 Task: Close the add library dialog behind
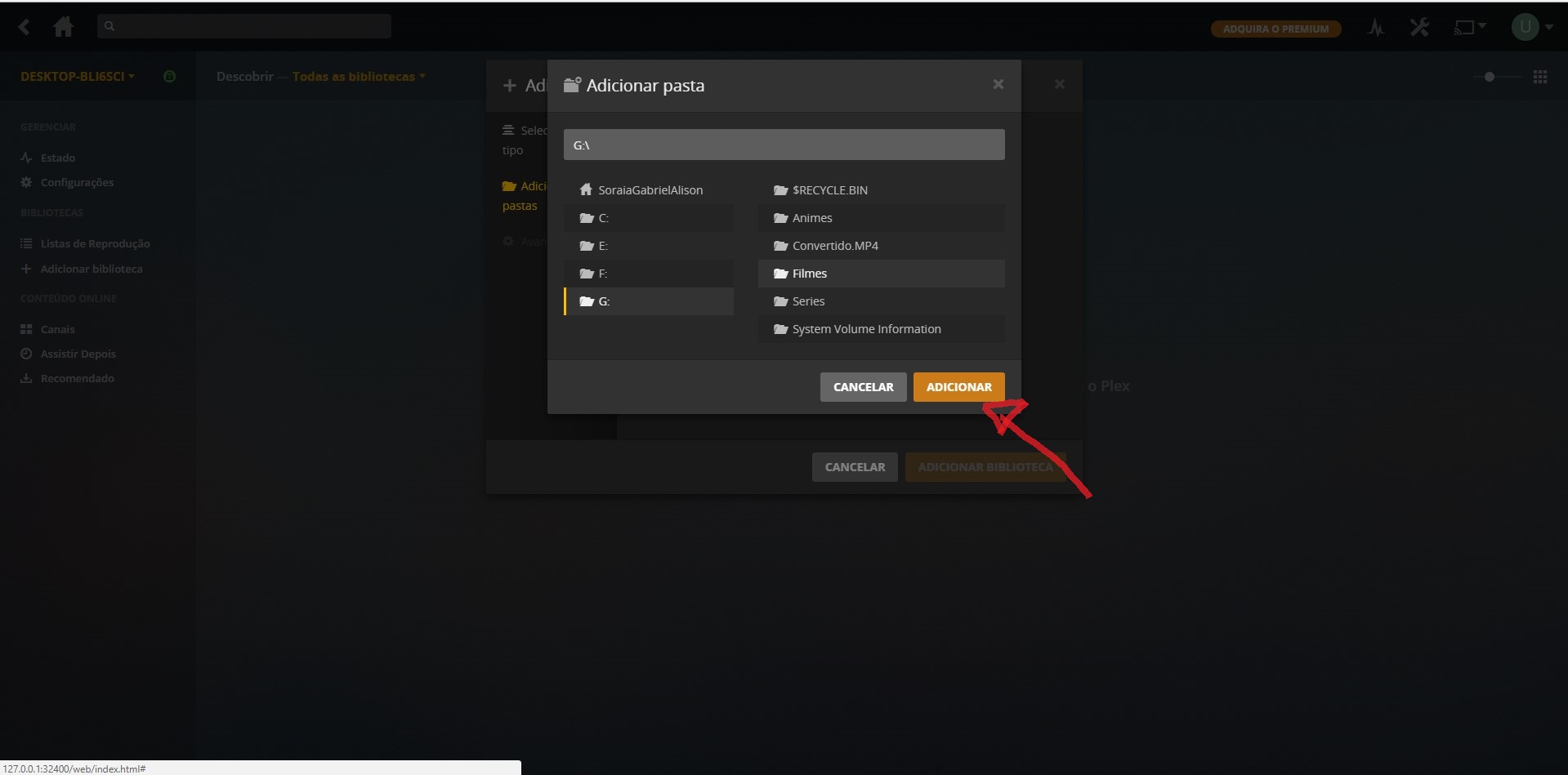(1059, 84)
